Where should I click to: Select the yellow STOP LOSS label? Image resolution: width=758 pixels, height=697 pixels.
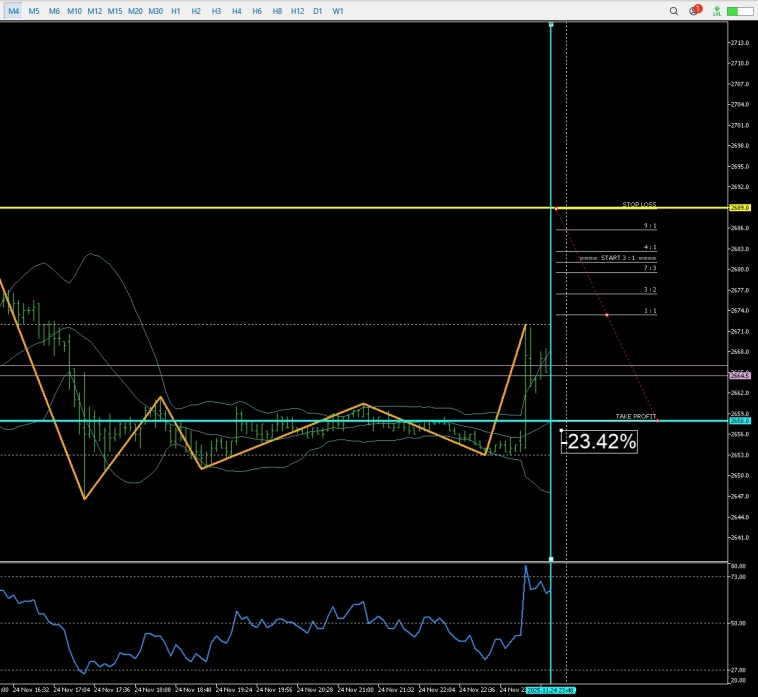pos(639,204)
